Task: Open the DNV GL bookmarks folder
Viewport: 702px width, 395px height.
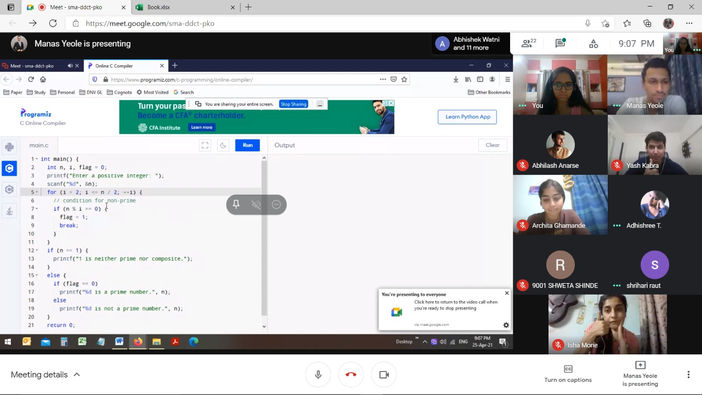Action: (x=91, y=92)
